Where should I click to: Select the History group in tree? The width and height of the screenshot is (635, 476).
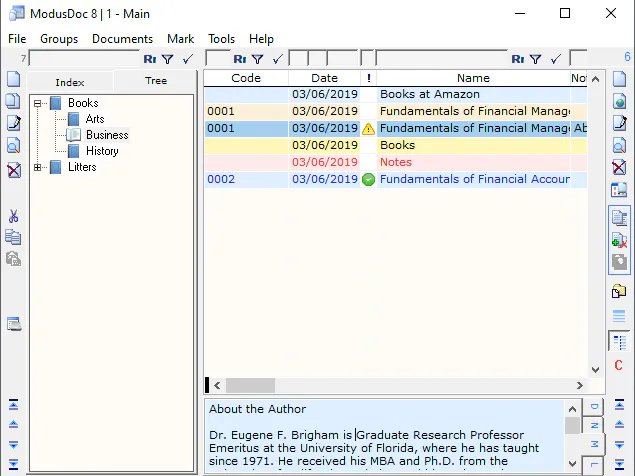click(x=102, y=151)
